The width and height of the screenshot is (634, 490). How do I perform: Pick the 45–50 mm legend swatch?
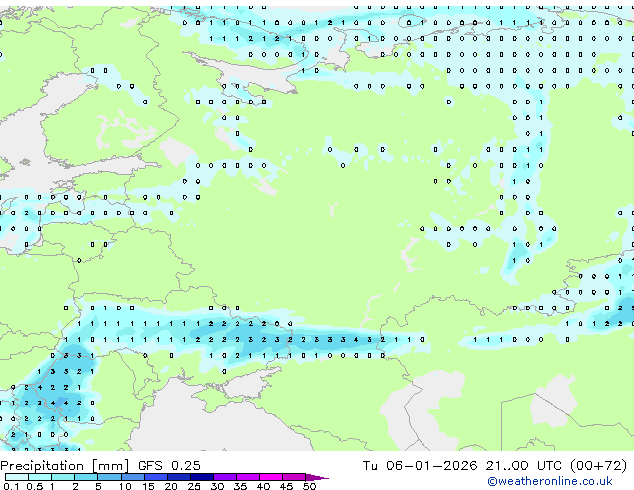[x=294, y=477]
